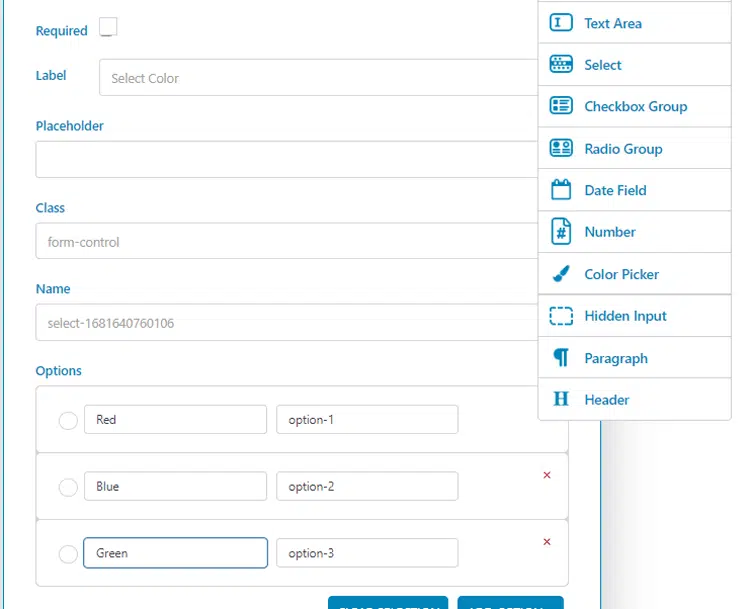Viewport: 750px width, 609px height.
Task: Enable the Required checkbox
Action: pyautogui.click(x=108, y=28)
